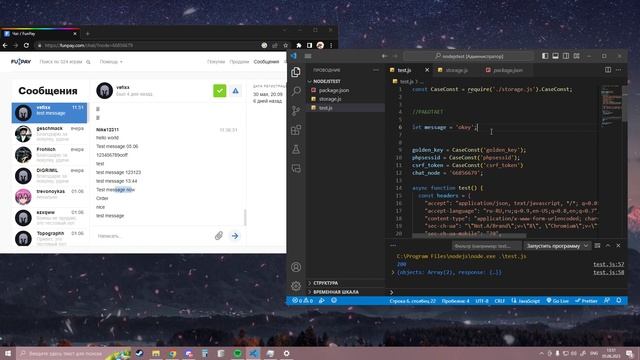Screen dimensions: 640x360
Task: Click Prettier in the status bar
Action: click(x=586, y=301)
